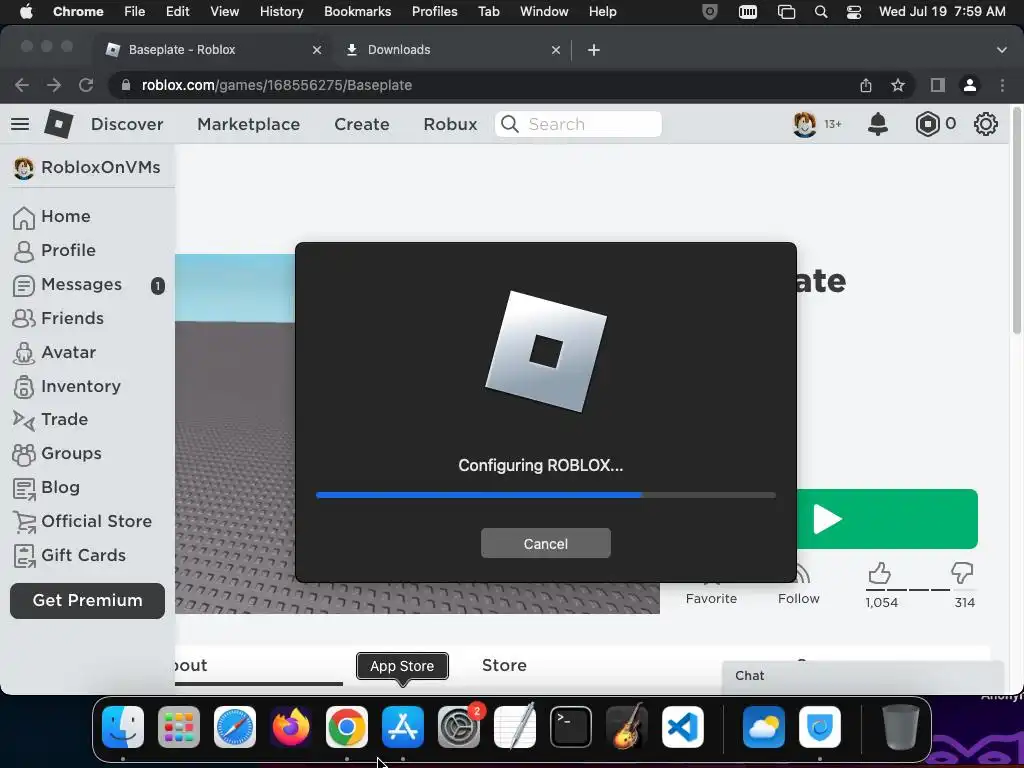Open the Apple menu
Screen dimensions: 1024x768
tap(26, 12)
